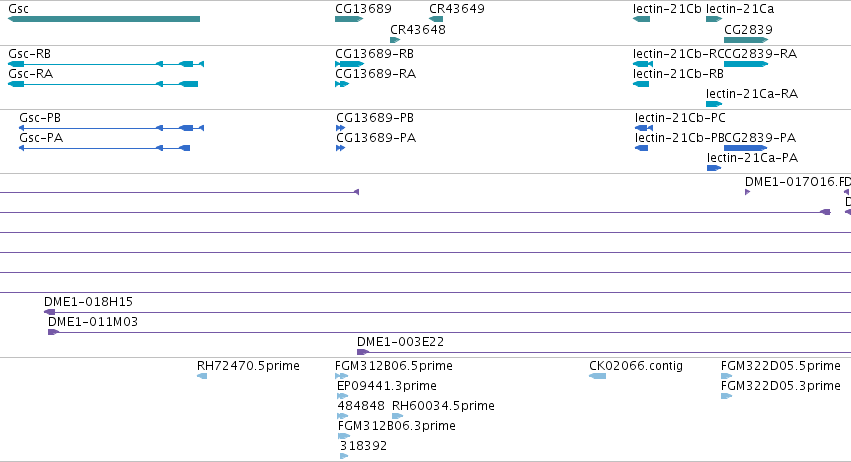The height and width of the screenshot is (462, 851).
Task: Select the CR43649 gene glyph
Action: [436, 19]
